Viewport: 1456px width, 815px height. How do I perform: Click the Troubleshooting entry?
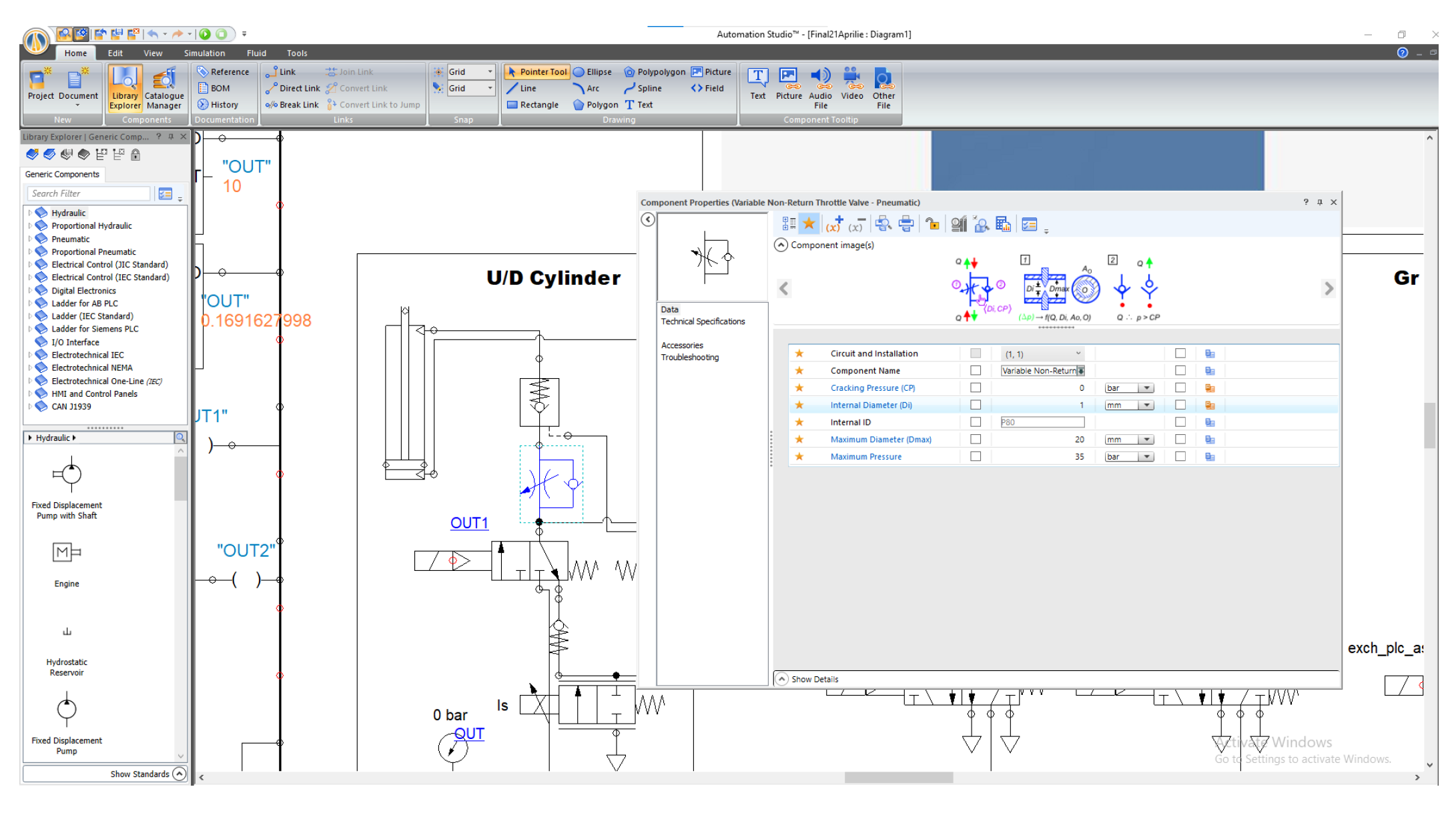689,357
